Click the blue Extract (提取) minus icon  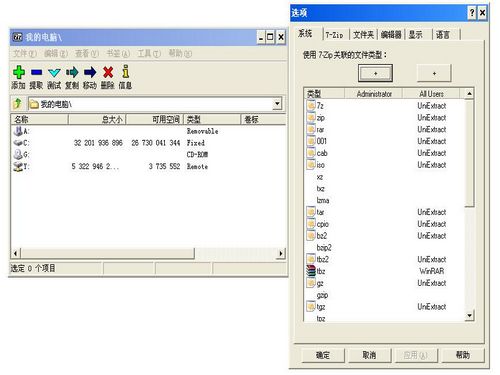click(36, 72)
